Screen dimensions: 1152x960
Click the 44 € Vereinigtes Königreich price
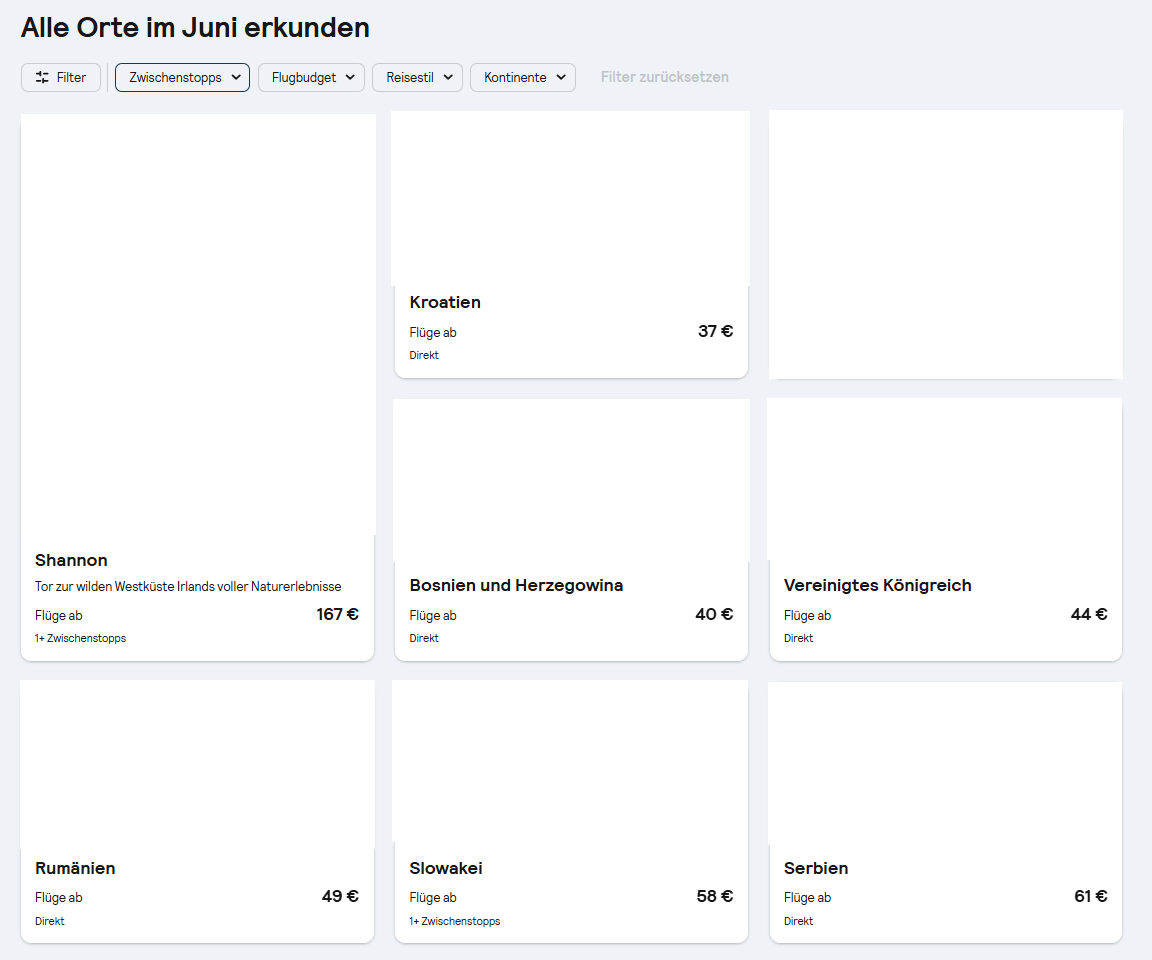point(1089,614)
